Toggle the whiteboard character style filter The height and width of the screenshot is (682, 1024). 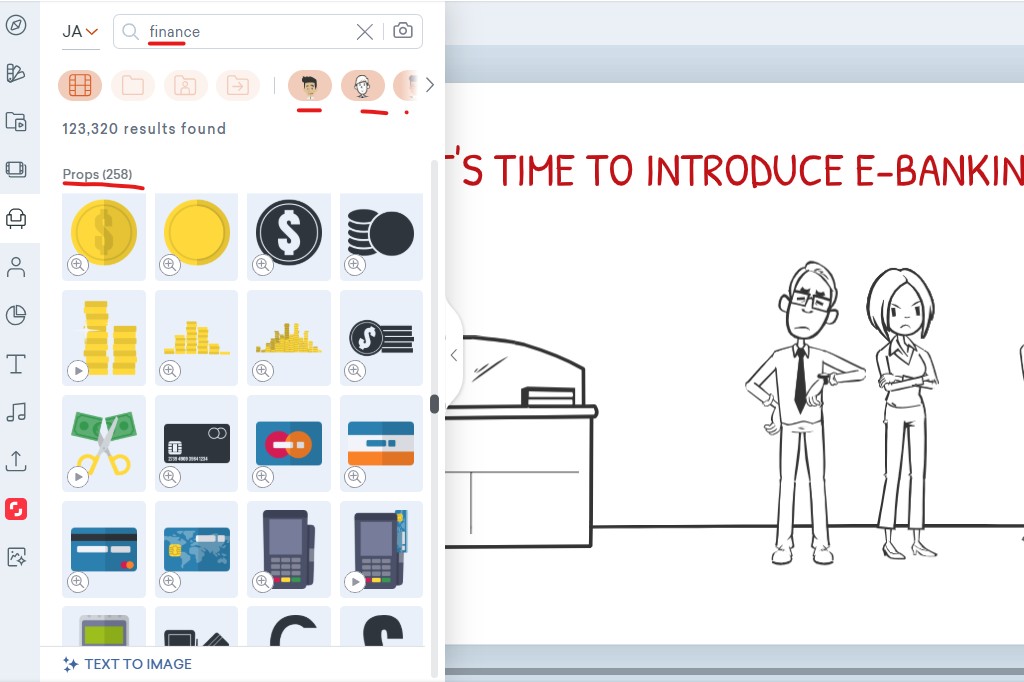pyautogui.click(x=362, y=86)
